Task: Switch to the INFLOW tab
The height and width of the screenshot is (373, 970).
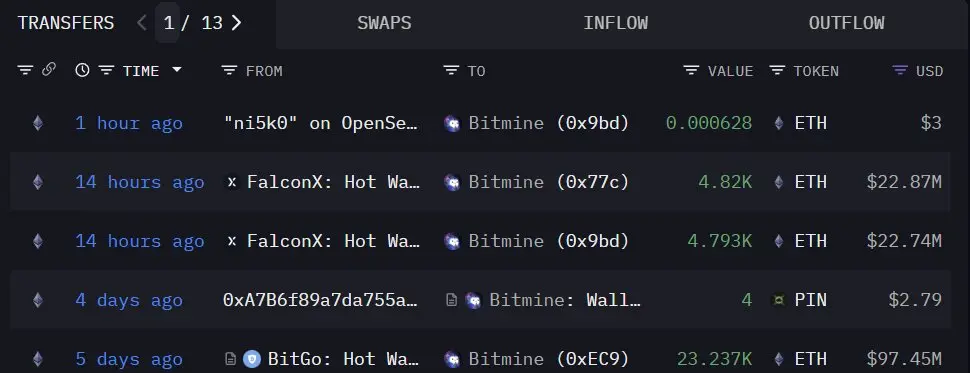Action: [x=616, y=23]
